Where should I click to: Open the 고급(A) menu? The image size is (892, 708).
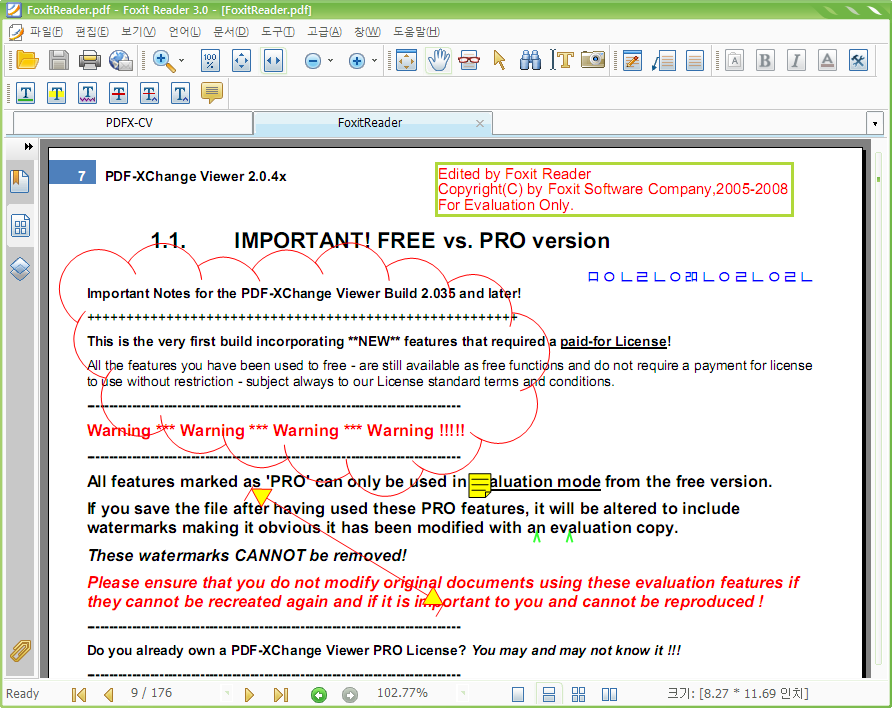point(324,32)
